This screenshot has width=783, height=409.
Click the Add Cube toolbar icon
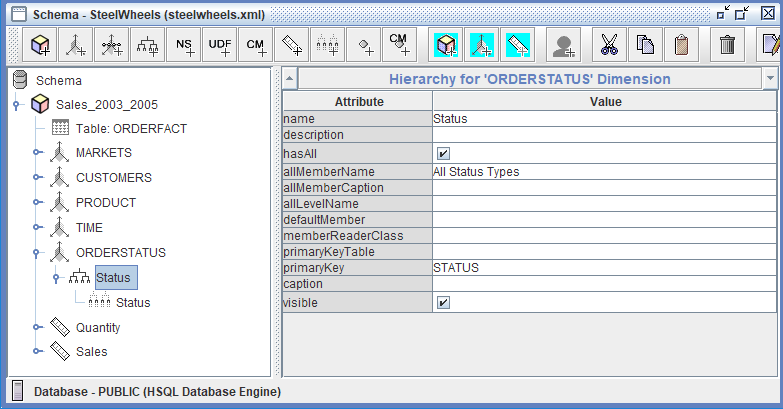pyautogui.click(x=40, y=45)
